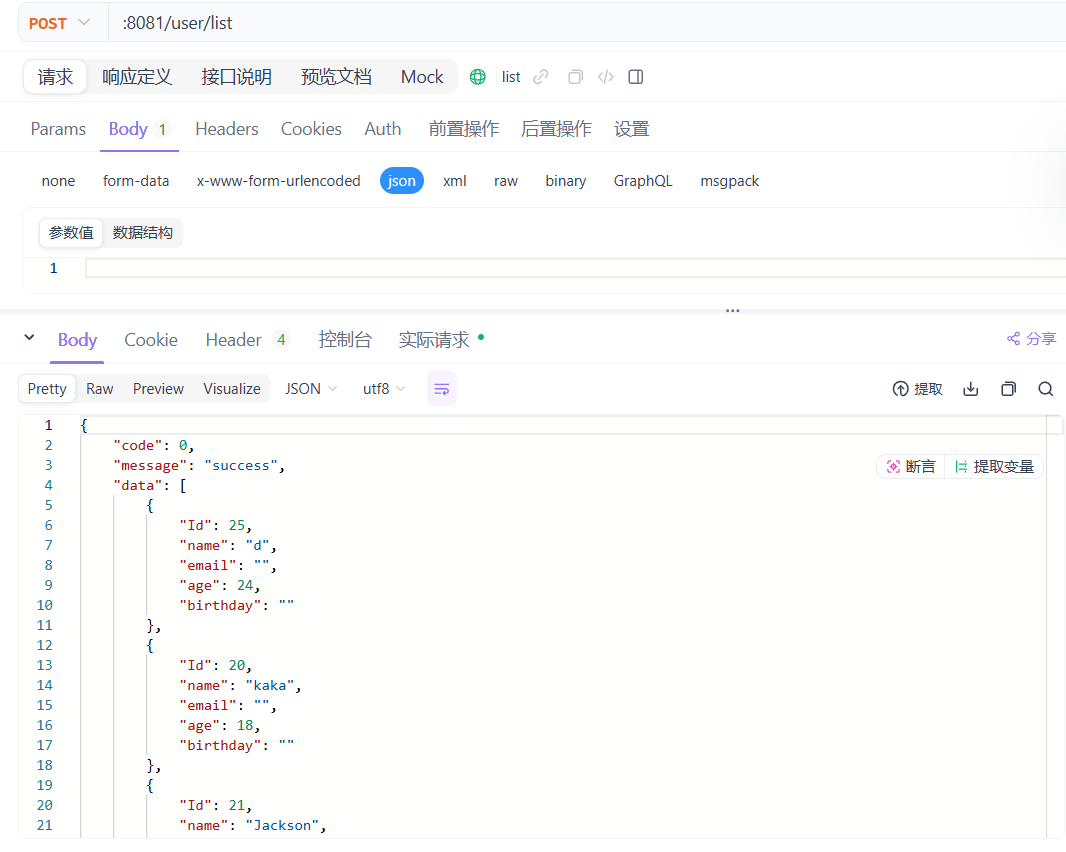Select the raw body type
The width and height of the screenshot is (1066, 852).
506,181
